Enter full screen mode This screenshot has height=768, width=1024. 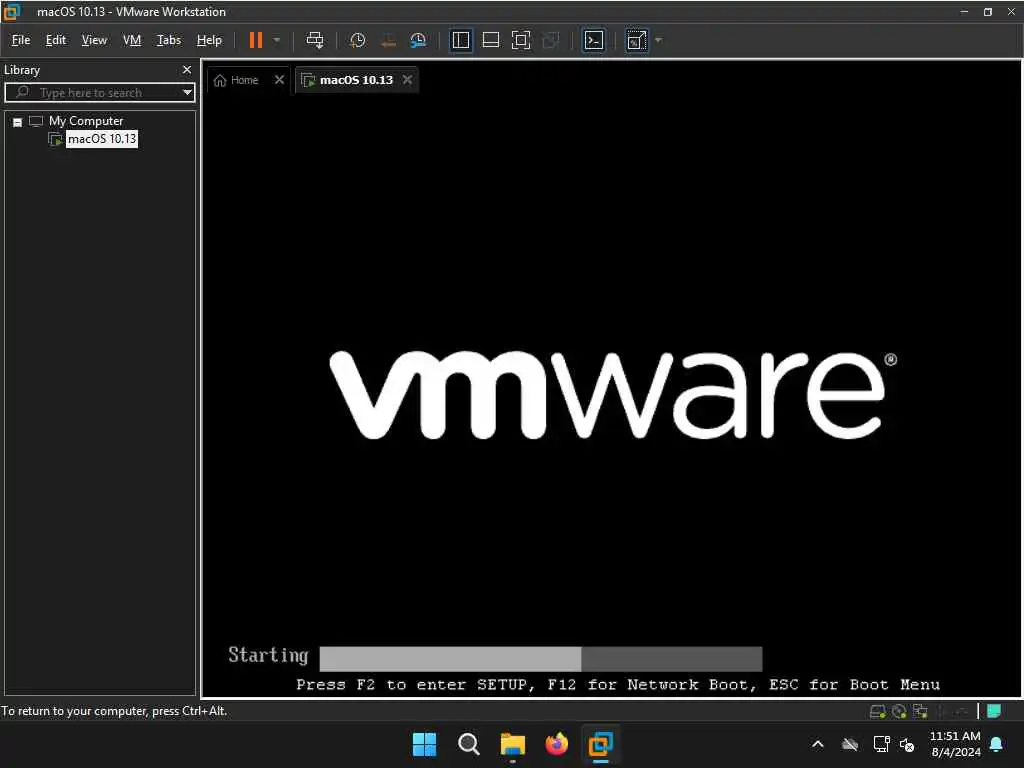pyautogui.click(x=520, y=40)
